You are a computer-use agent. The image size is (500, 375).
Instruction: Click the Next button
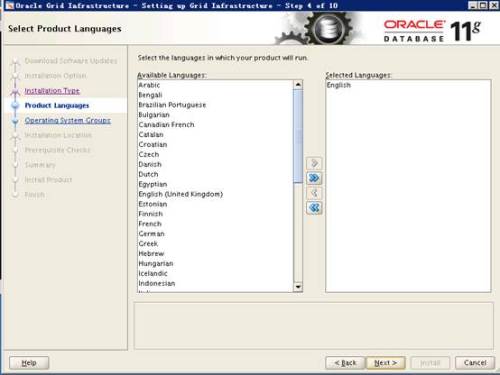point(386,363)
